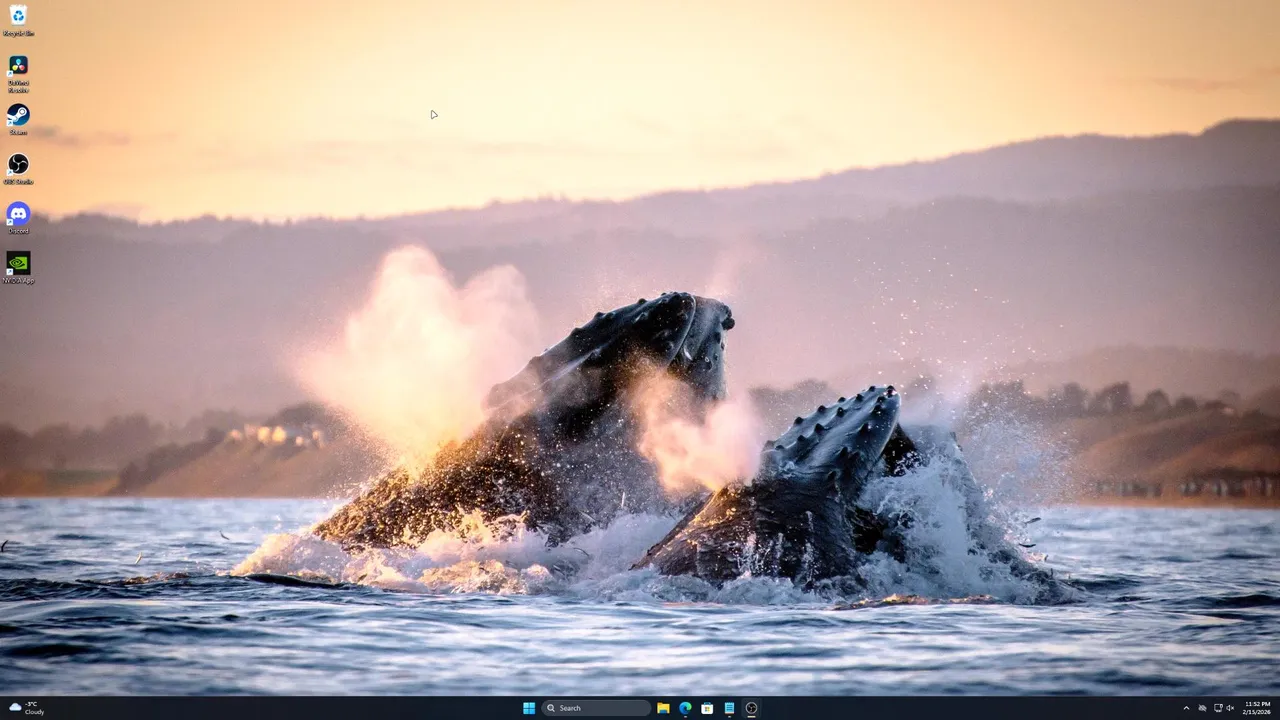
Task: Click the taskbar Search box
Action: [x=596, y=708]
